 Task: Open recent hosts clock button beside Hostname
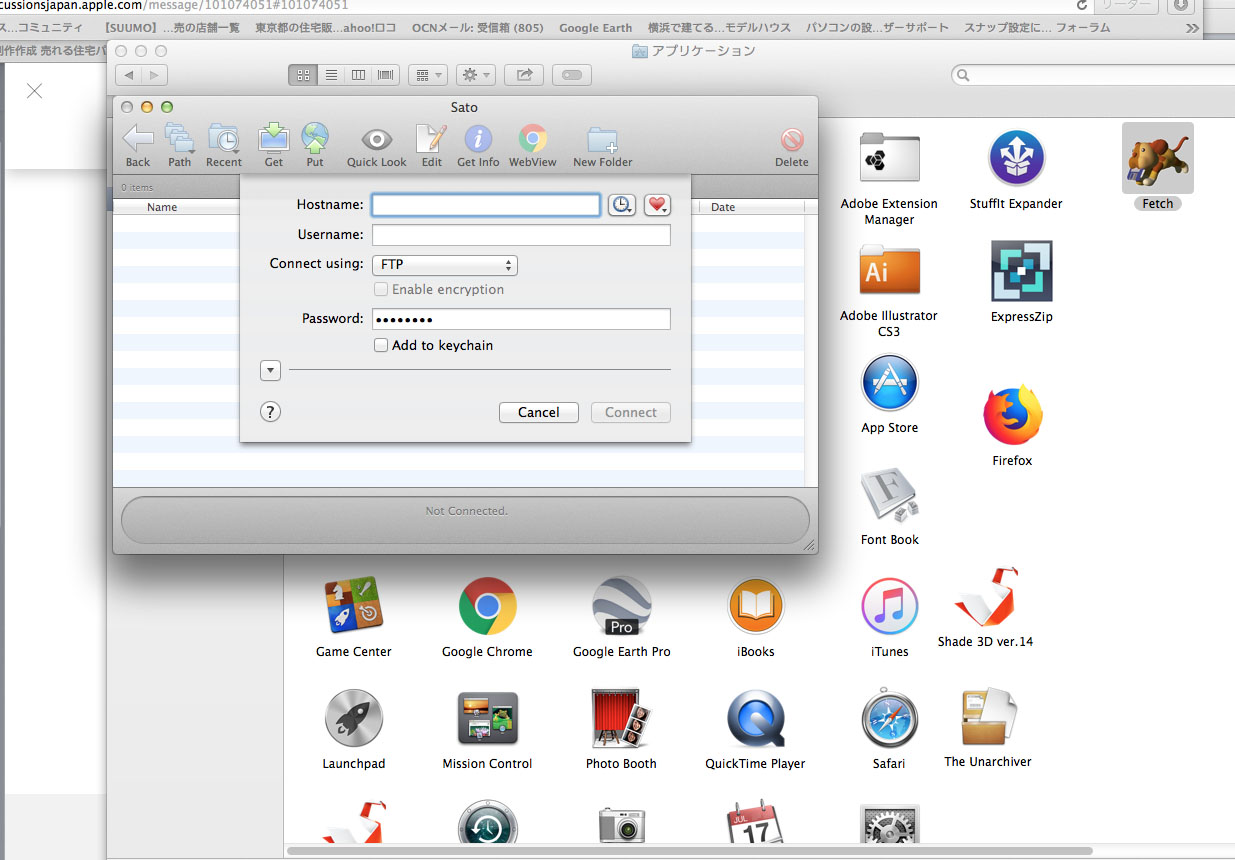tap(622, 204)
